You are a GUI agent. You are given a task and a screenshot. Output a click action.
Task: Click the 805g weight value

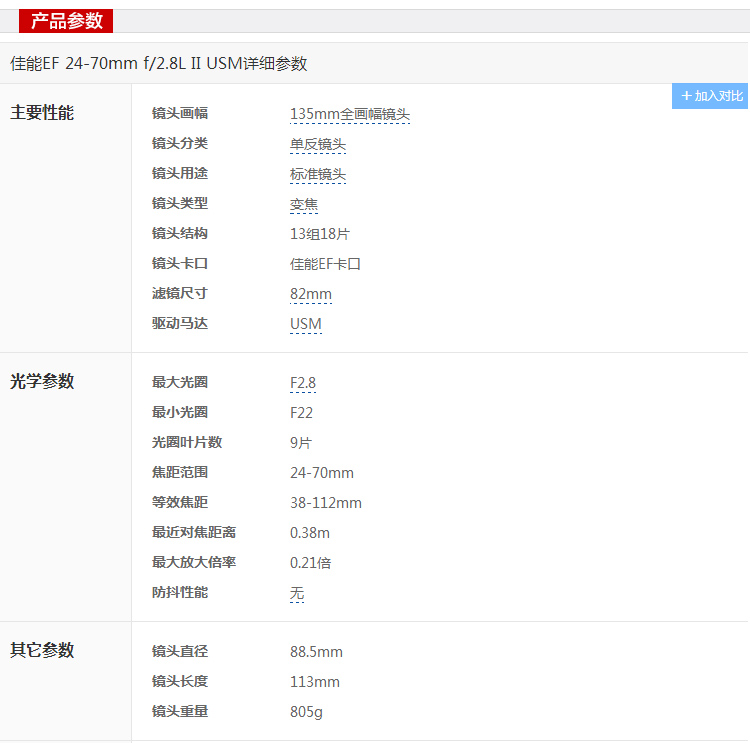click(x=306, y=712)
